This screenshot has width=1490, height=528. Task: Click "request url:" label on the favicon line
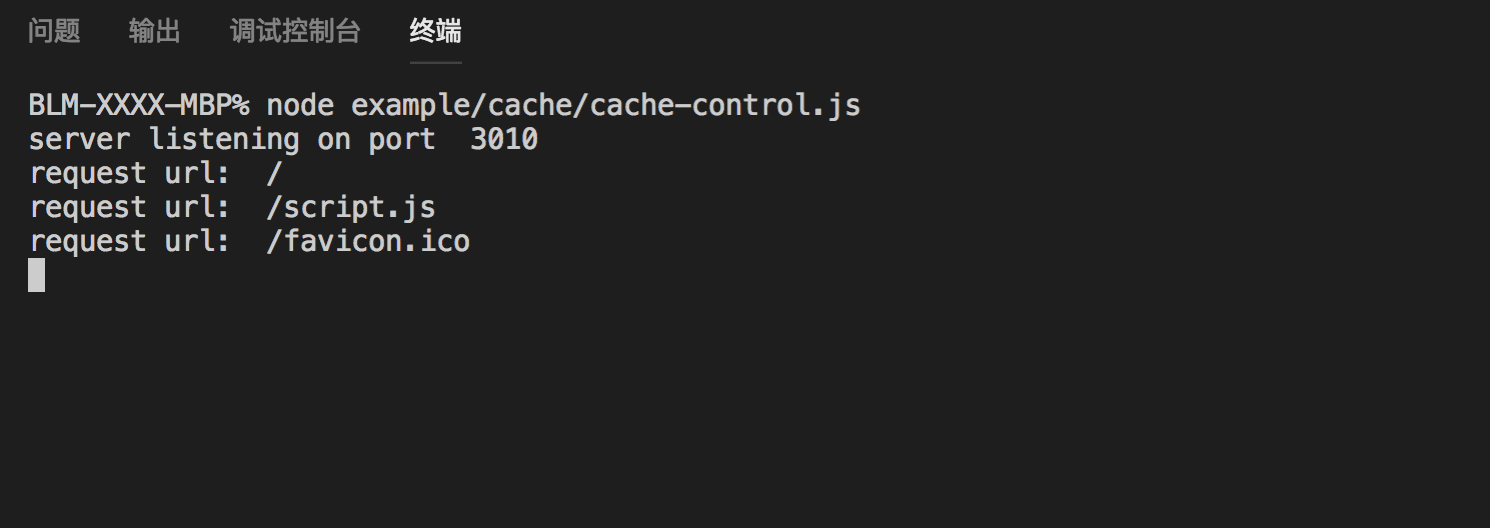tap(130, 241)
